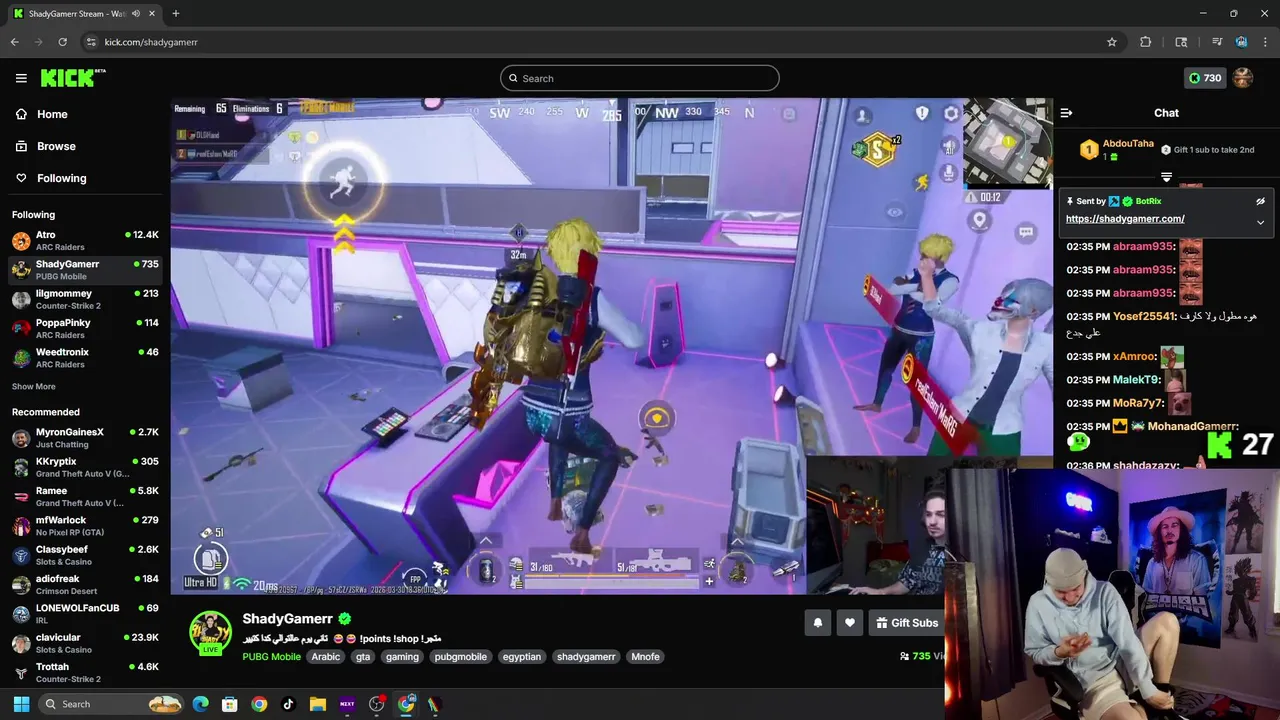
Task: Open Trottah's Counter-Strike 2 channel
Action: pyautogui.click(x=85, y=672)
